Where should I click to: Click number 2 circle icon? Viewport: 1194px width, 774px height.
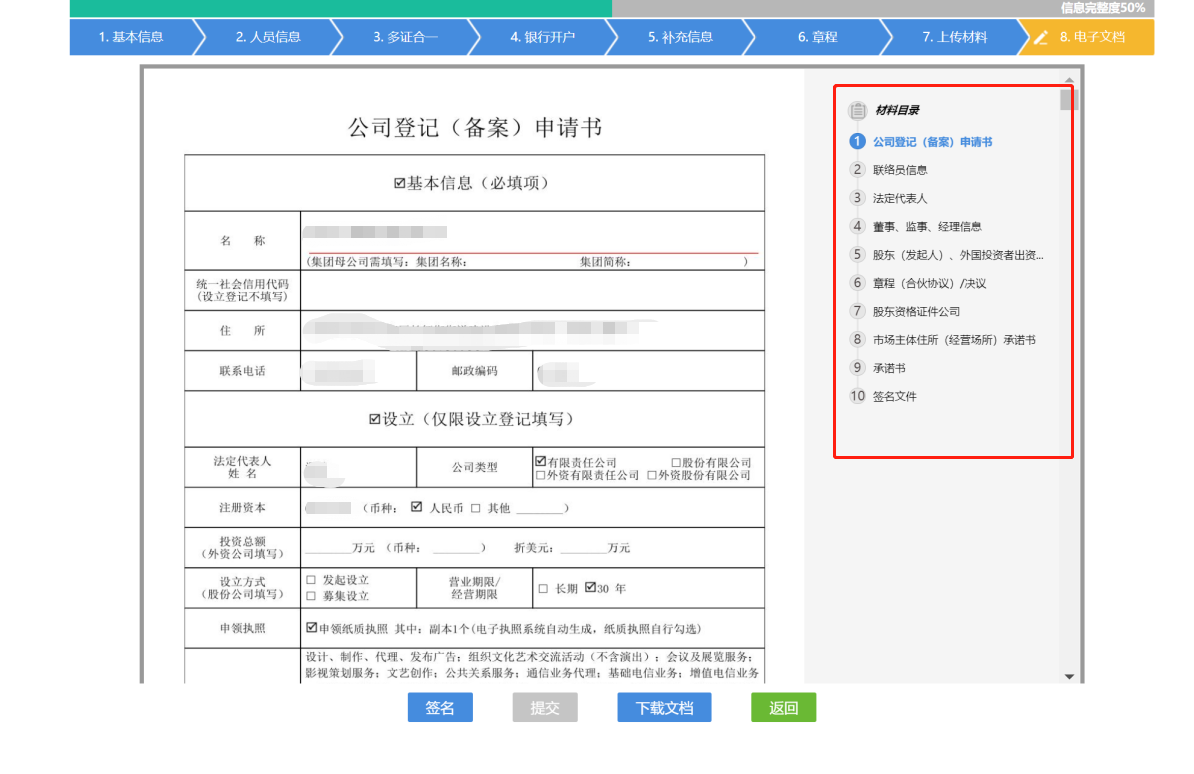coord(857,170)
